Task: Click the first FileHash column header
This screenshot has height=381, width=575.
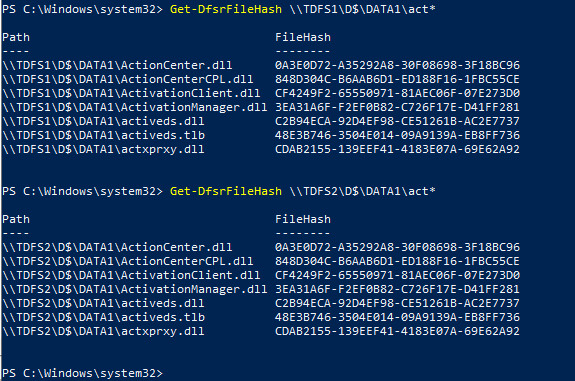Action: (x=303, y=37)
